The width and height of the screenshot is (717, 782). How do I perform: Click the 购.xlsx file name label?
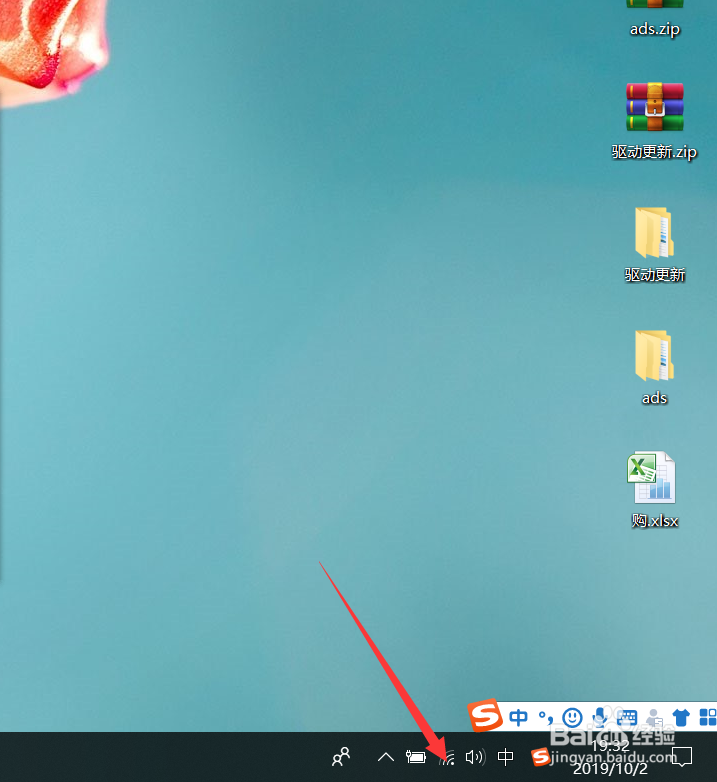655,521
